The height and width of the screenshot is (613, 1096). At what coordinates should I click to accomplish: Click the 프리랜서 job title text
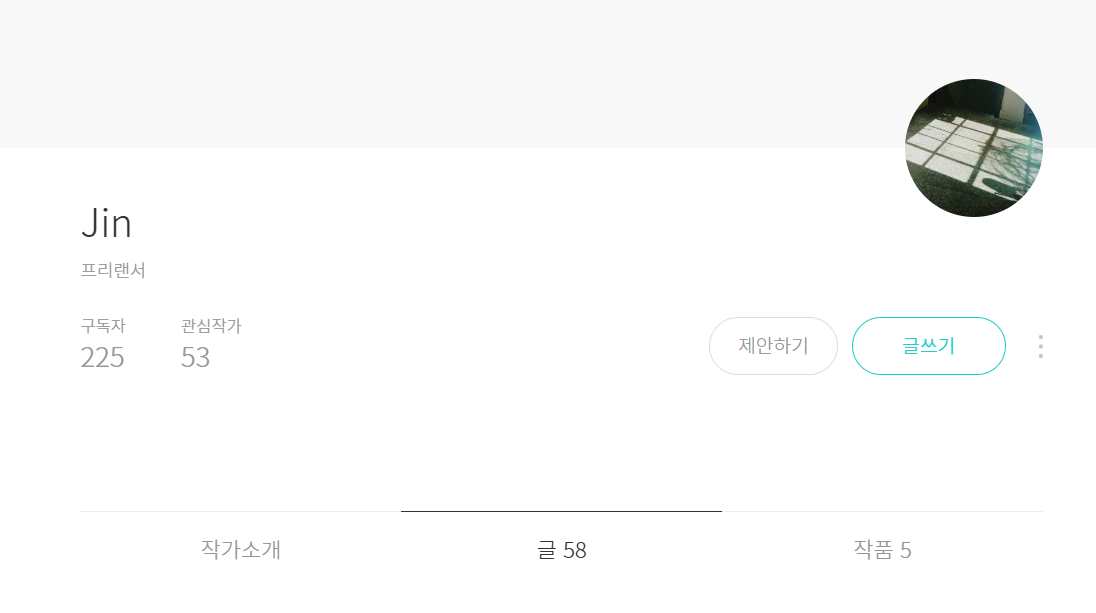click(x=113, y=271)
